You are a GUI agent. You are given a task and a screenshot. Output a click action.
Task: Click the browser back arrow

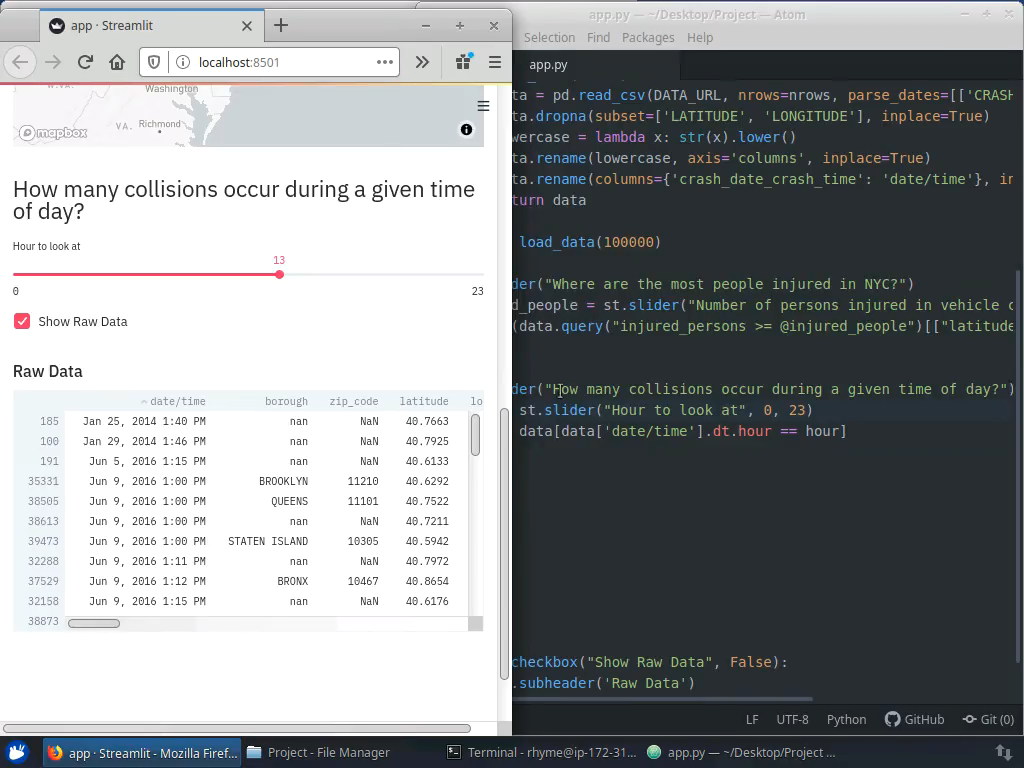pyautogui.click(x=20, y=62)
